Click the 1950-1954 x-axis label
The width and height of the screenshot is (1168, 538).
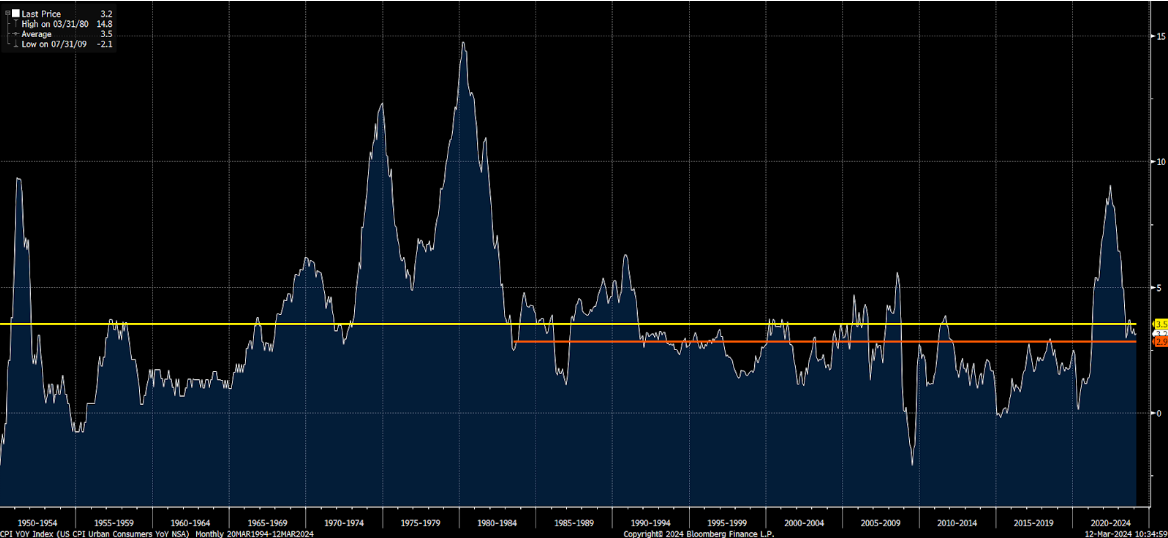tap(38, 523)
